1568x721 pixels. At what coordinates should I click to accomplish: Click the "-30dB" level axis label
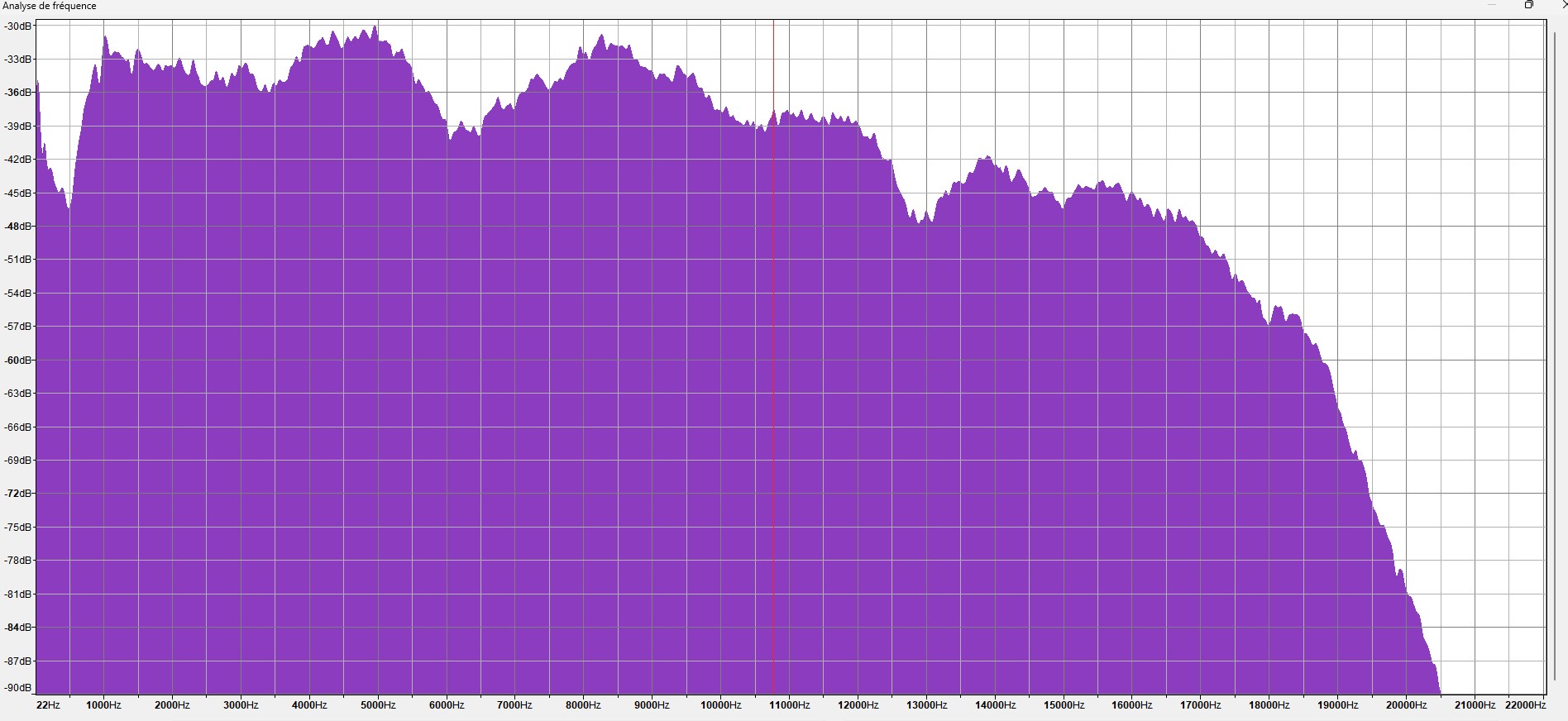pyautogui.click(x=18, y=26)
